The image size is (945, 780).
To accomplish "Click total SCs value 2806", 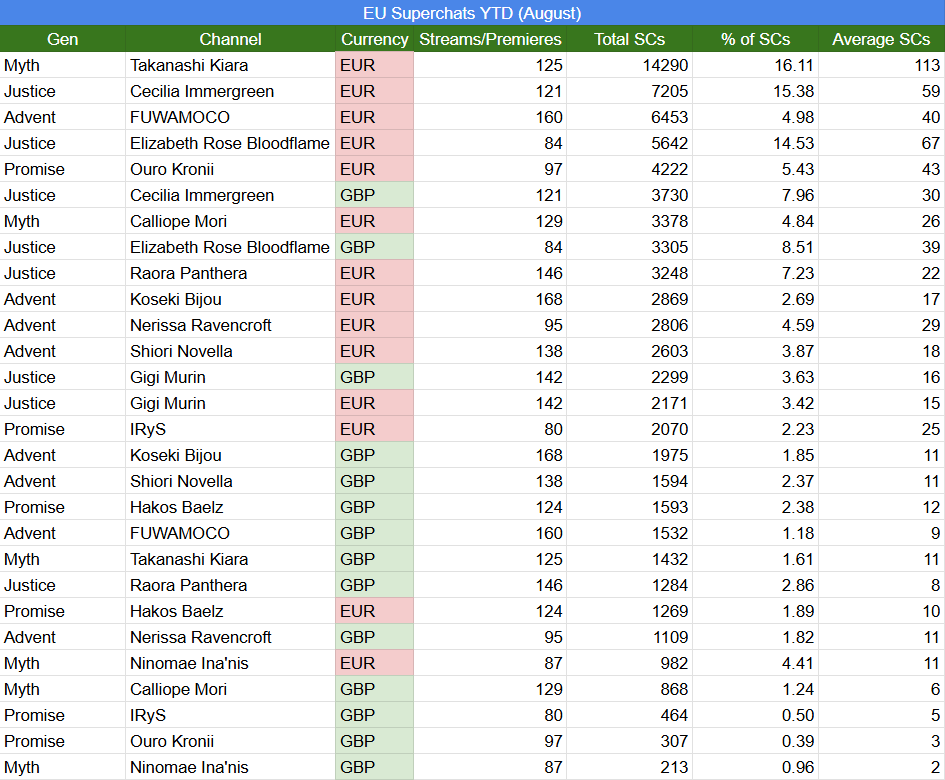I will (669, 325).
